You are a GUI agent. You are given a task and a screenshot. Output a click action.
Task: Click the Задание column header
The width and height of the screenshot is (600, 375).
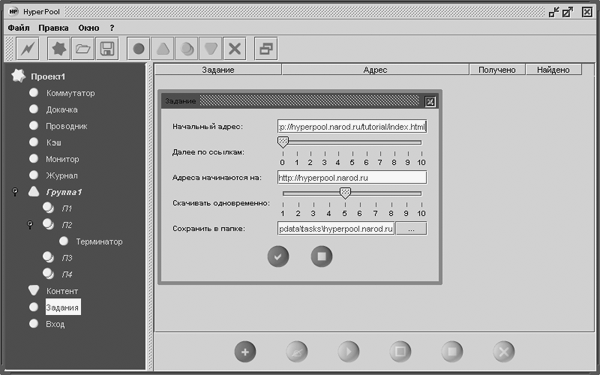coord(218,70)
